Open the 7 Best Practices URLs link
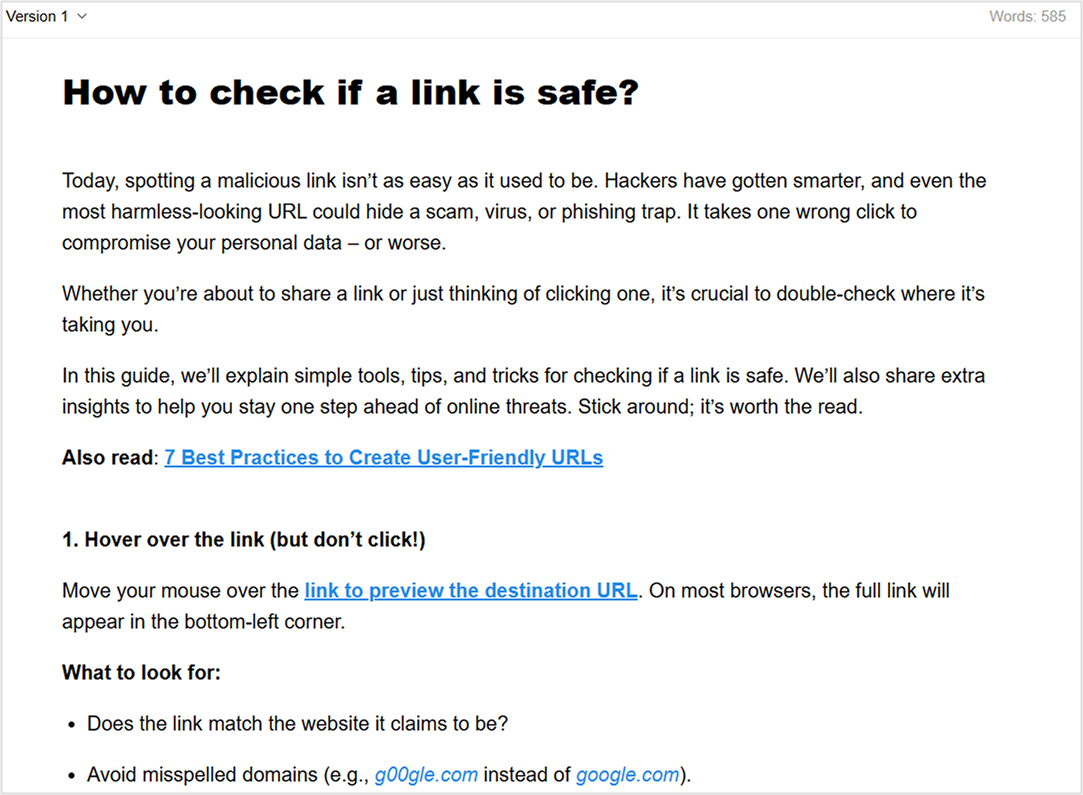 383,458
